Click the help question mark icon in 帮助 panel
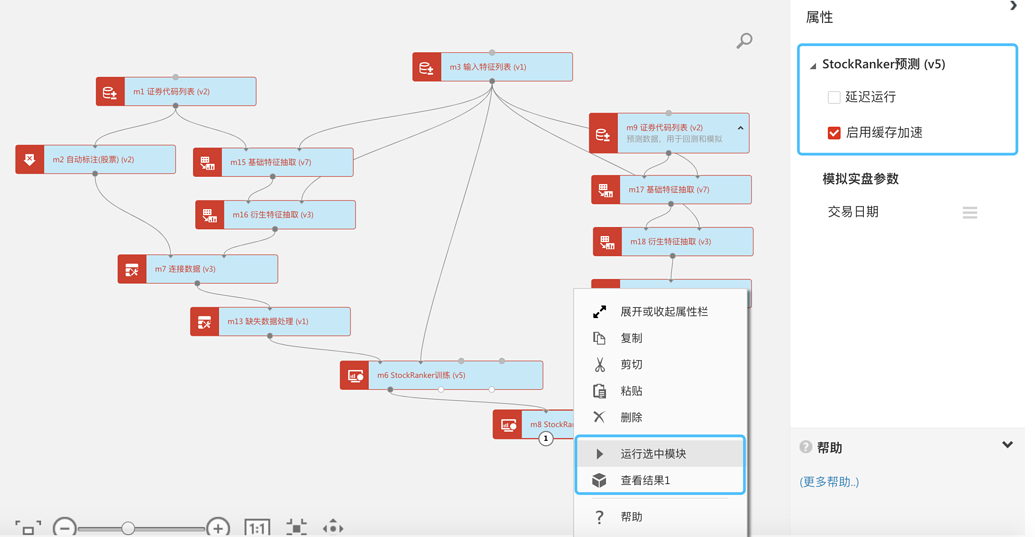This screenshot has height=537, width=1035. pyautogui.click(x=805, y=447)
